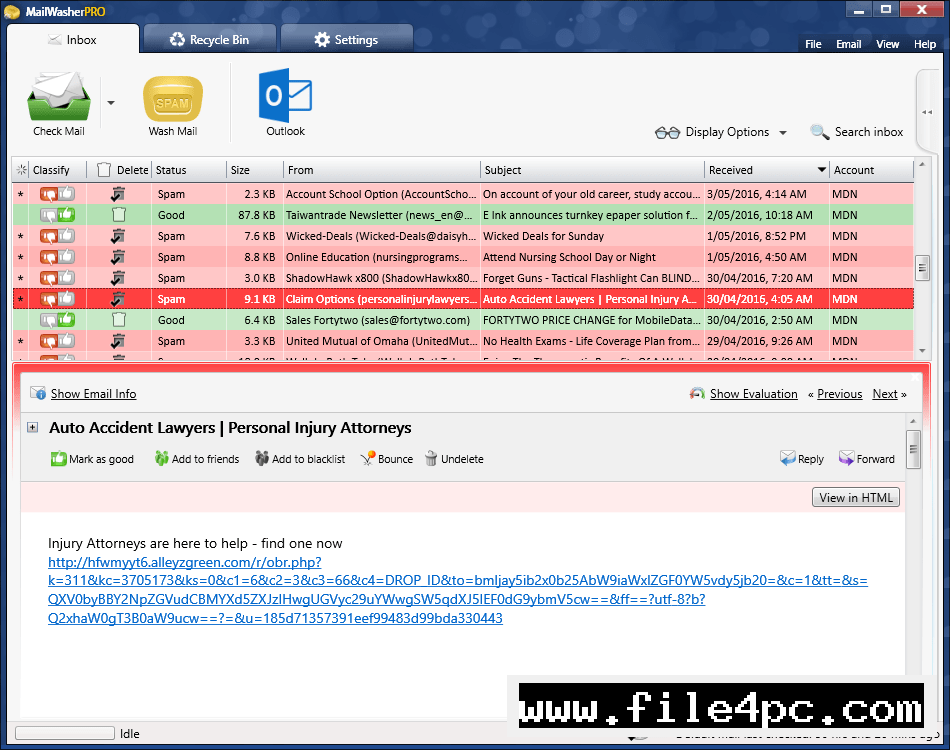The width and height of the screenshot is (950, 750).
Task: Expand the email header plus box
Action: [33, 428]
